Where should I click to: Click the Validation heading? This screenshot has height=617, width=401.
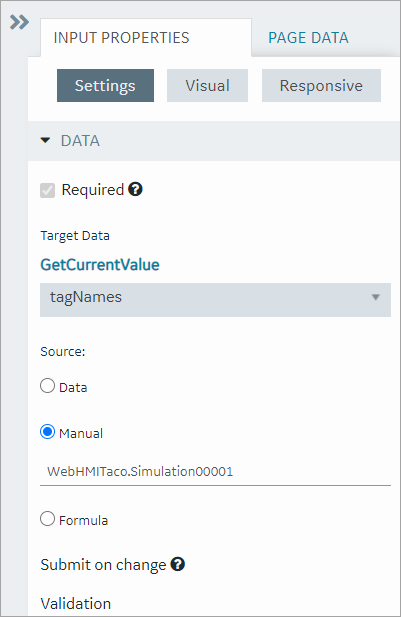pyautogui.click(x=76, y=603)
